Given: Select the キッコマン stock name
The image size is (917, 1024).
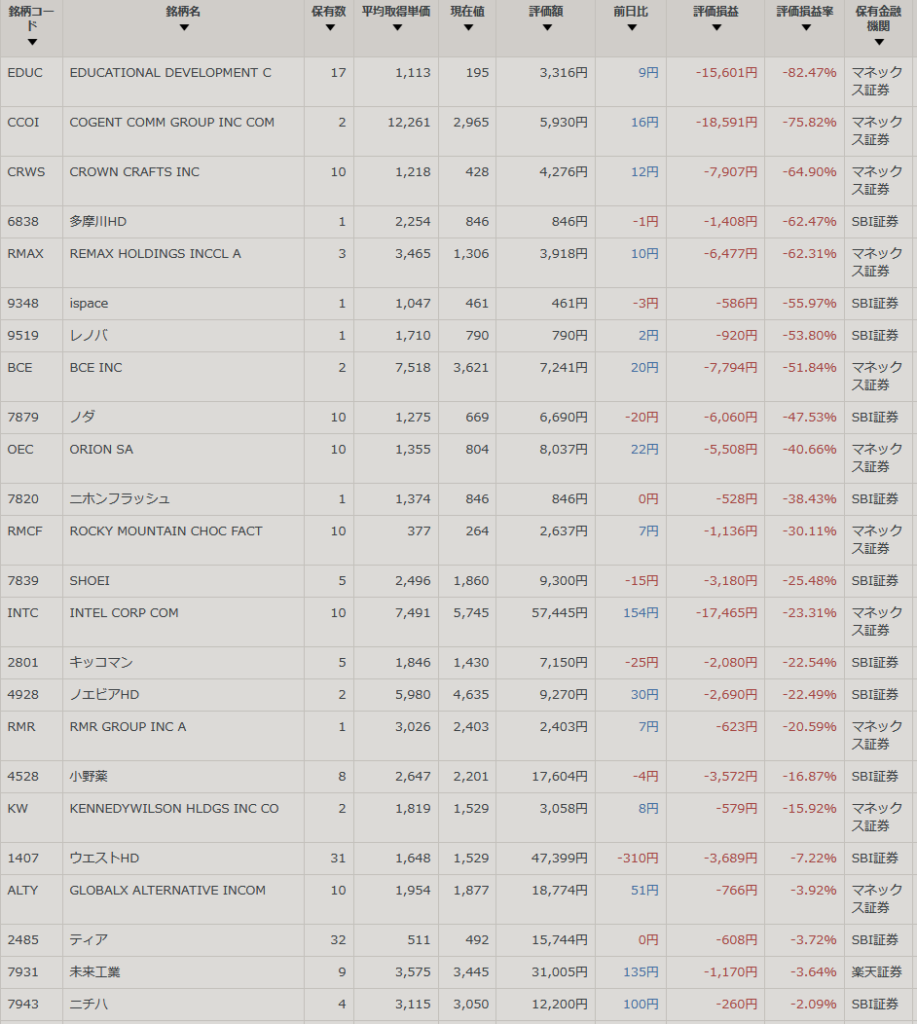Looking at the screenshot, I should click(101, 663).
